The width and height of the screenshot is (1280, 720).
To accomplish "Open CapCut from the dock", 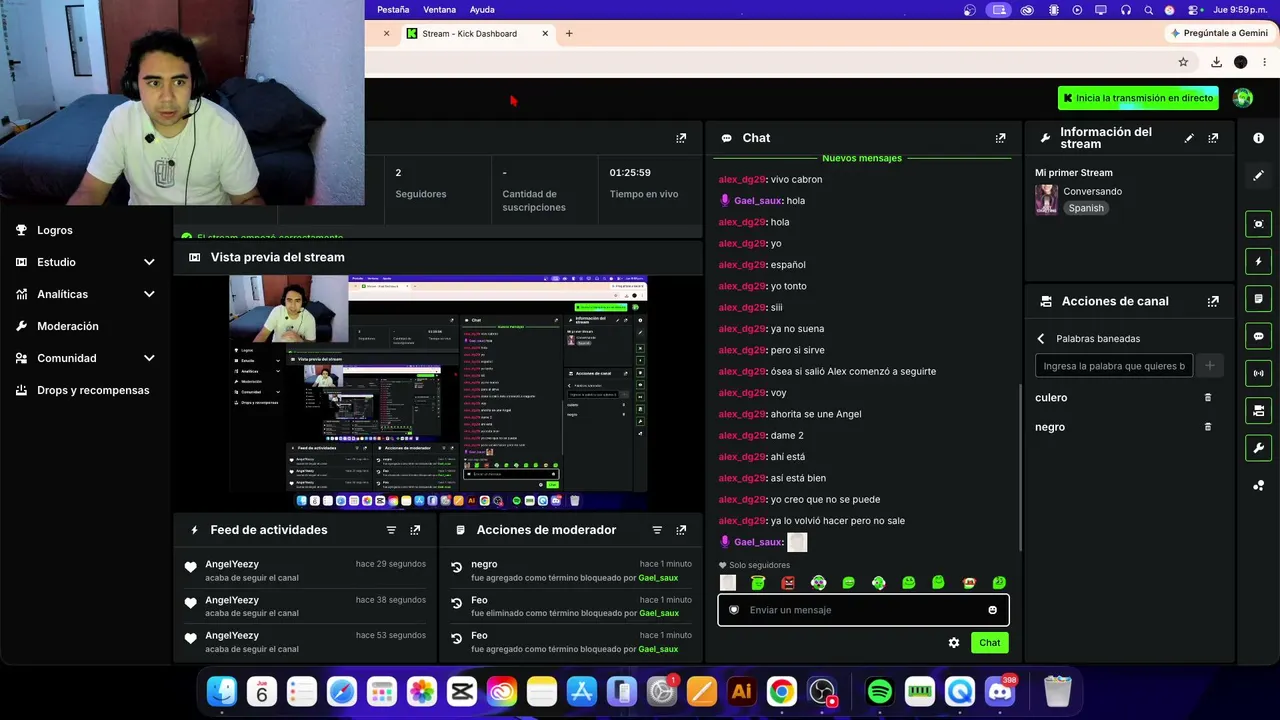I will (x=462, y=691).
